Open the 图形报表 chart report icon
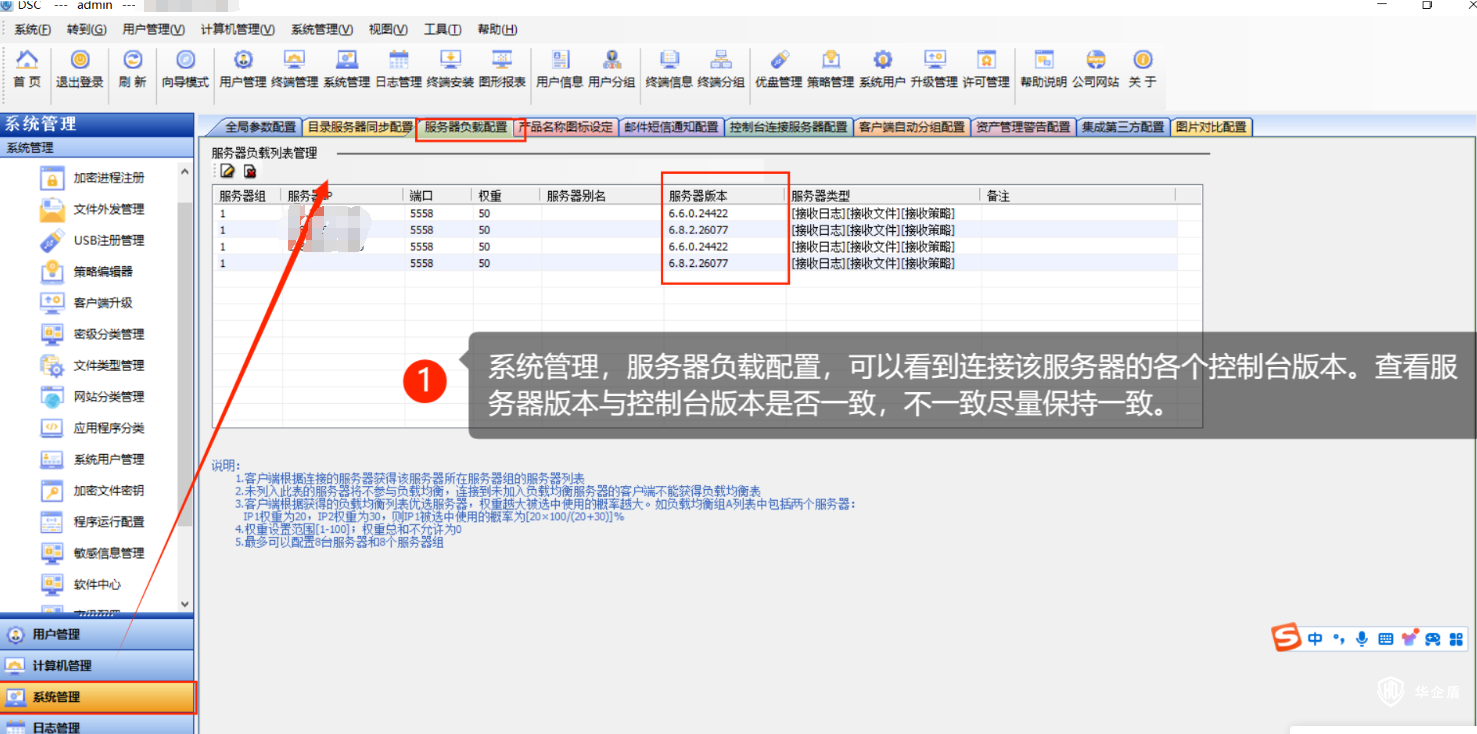Image resolution: width=1477 pixels, height=734 pixels. 502,69
